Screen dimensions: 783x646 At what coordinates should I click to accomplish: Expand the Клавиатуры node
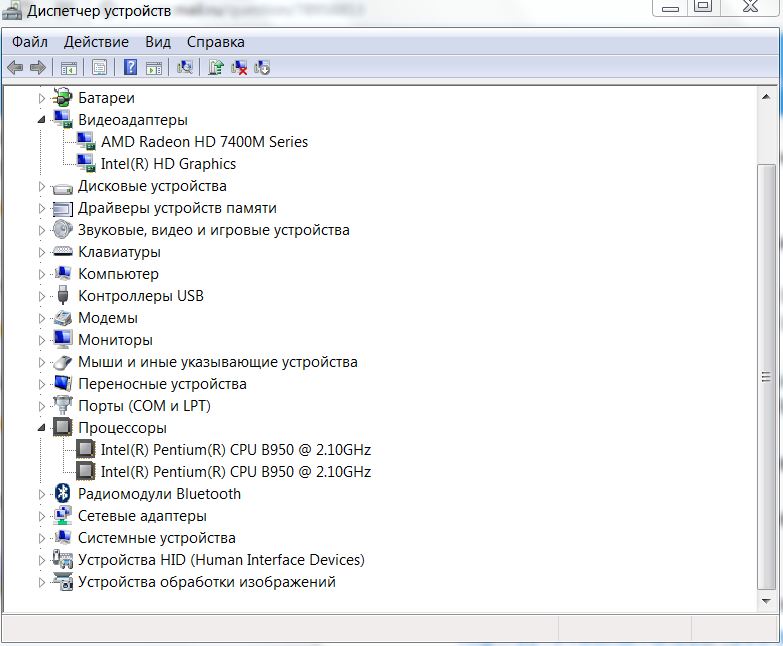[x=42, y=252]
